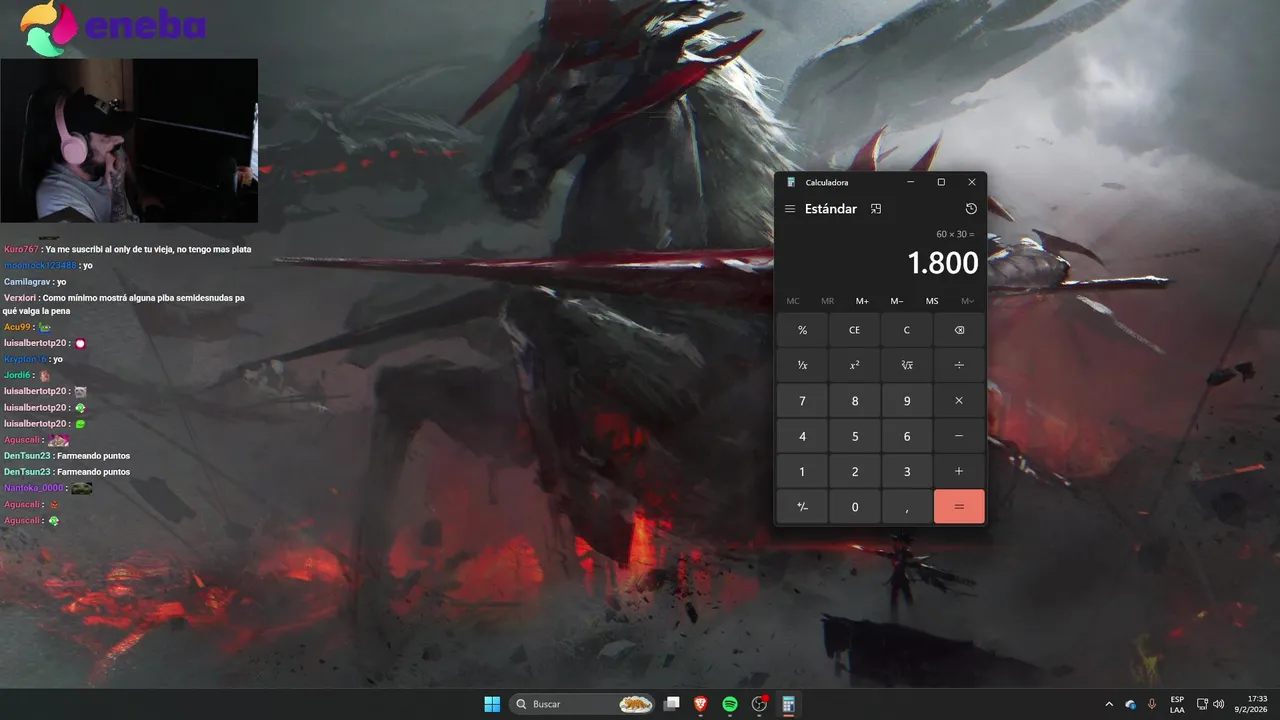Click the percent key
This screenshot has width=1280, height=720.
(x=802, y=330)
